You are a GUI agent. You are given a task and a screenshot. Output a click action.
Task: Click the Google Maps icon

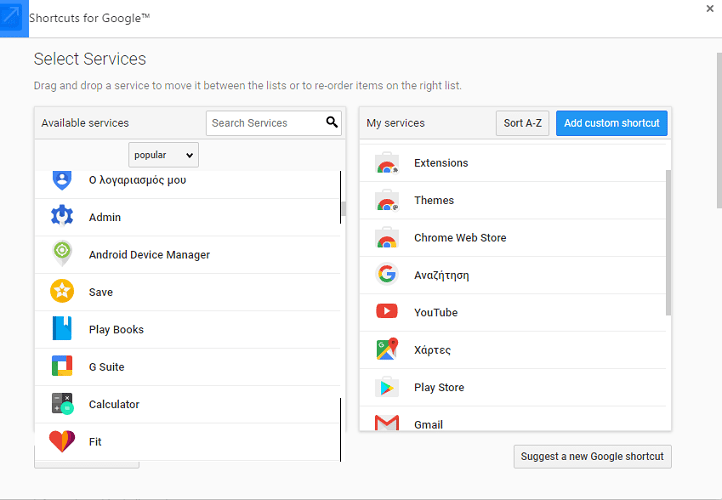pyautogui.click(x=387, y=349)
